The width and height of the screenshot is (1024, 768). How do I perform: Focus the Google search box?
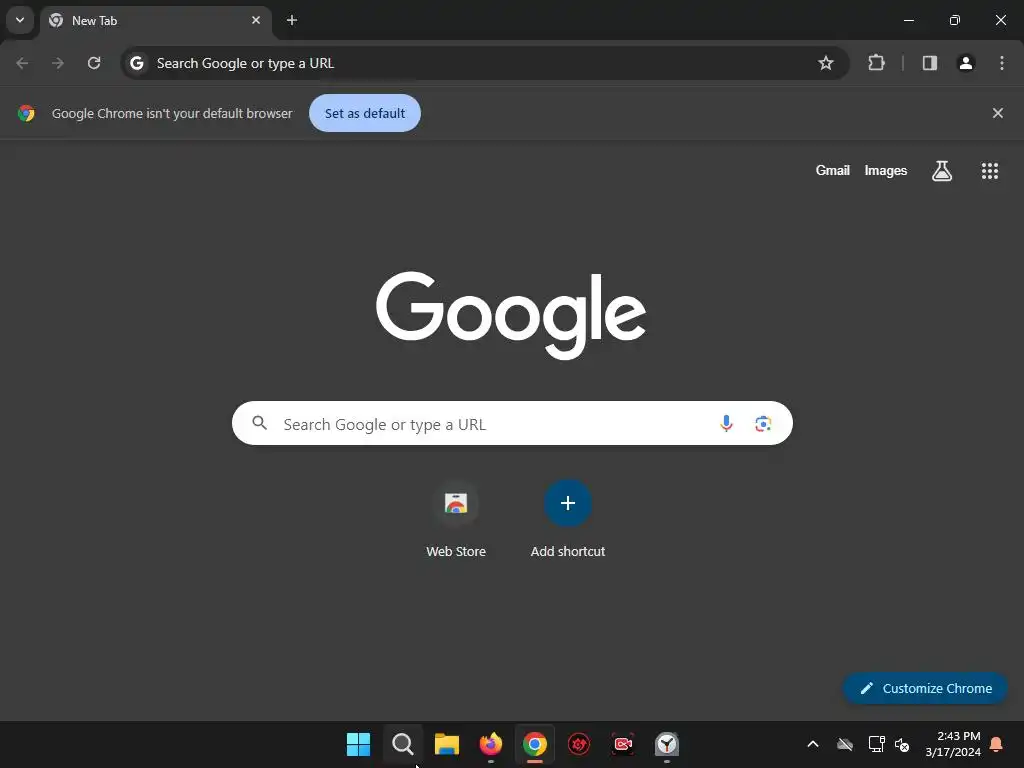(512, 423)
